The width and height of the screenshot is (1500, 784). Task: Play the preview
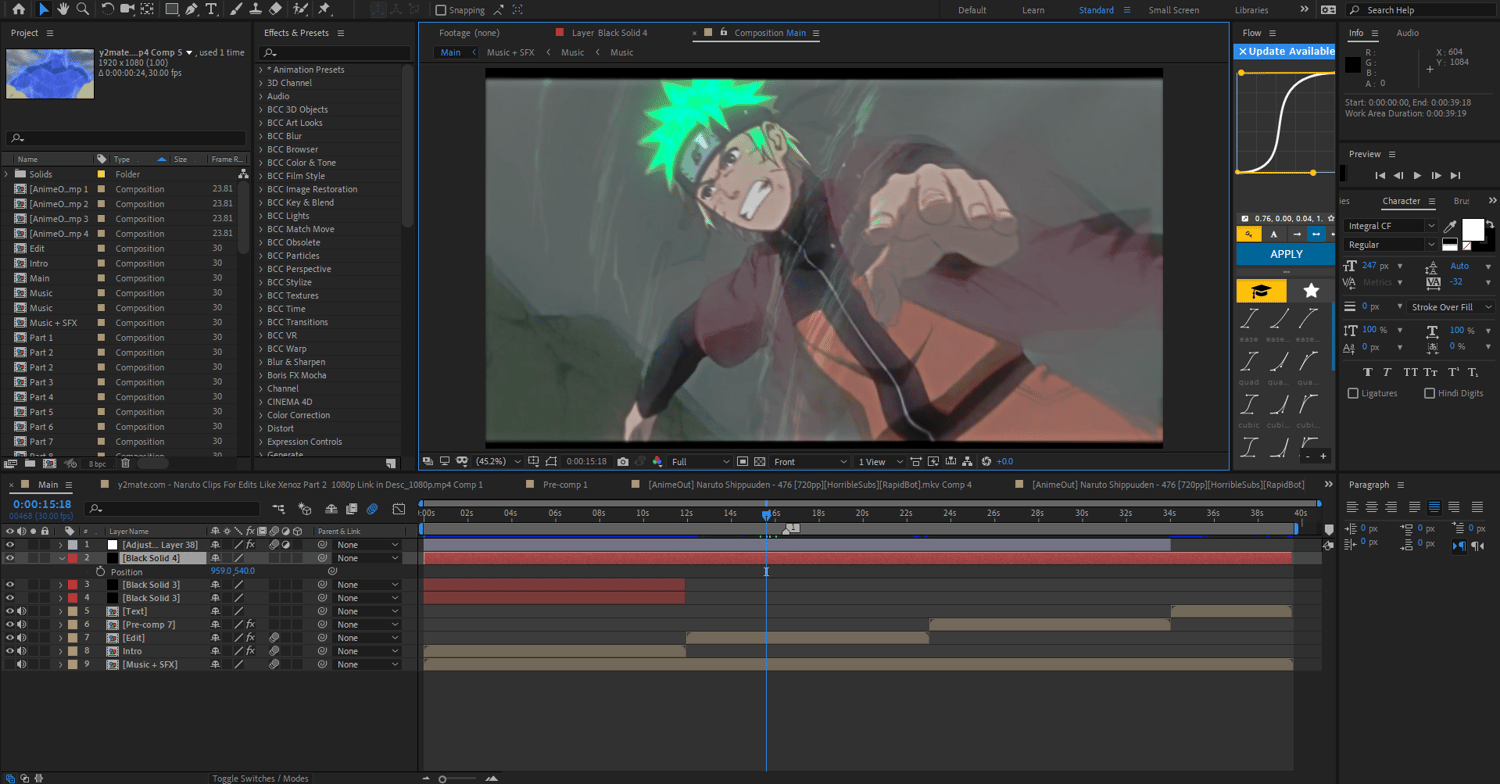tap(1417, 176)
